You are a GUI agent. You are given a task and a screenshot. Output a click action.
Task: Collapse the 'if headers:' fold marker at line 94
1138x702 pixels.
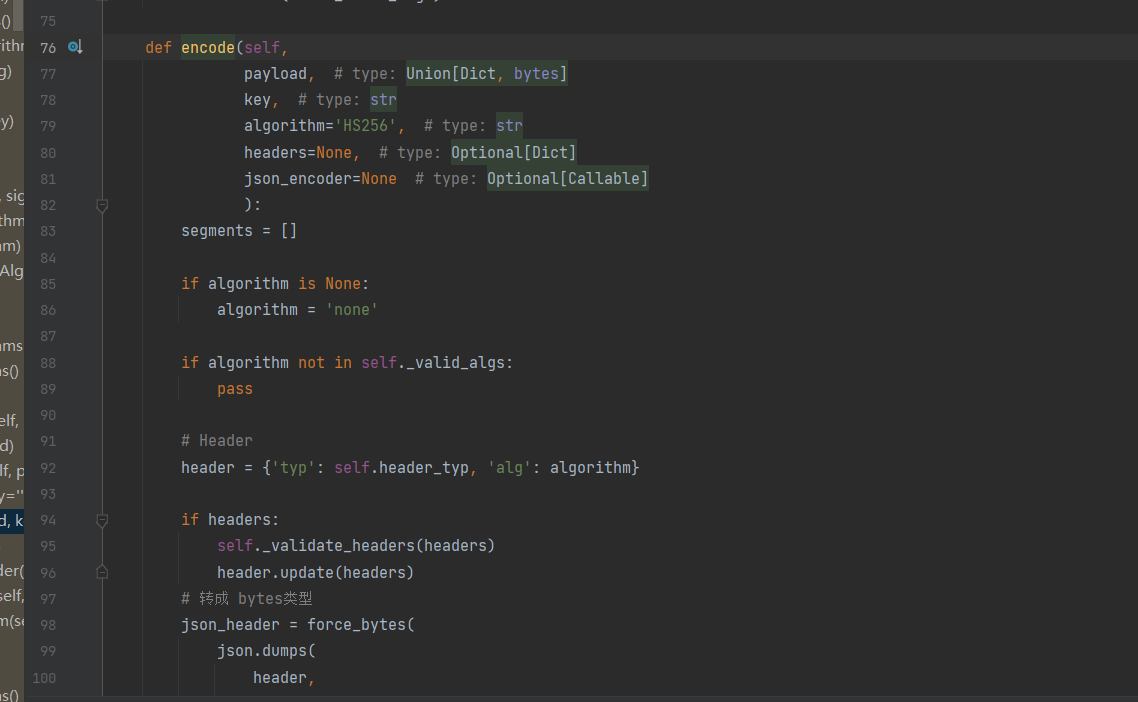click(x=102, y=521)
